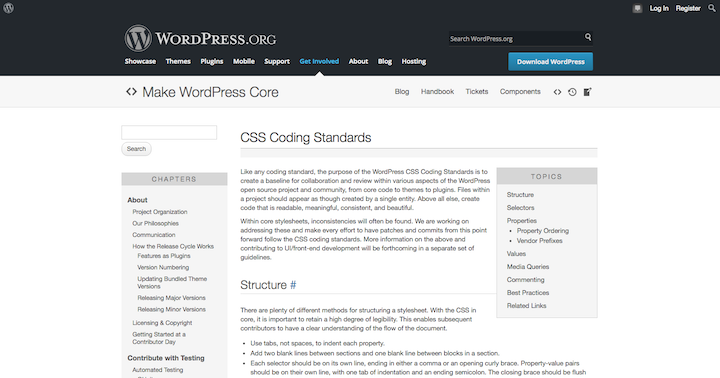The image size is (720, 378).
Task: Jump to Media Queries topic
Action: [528, 266]
